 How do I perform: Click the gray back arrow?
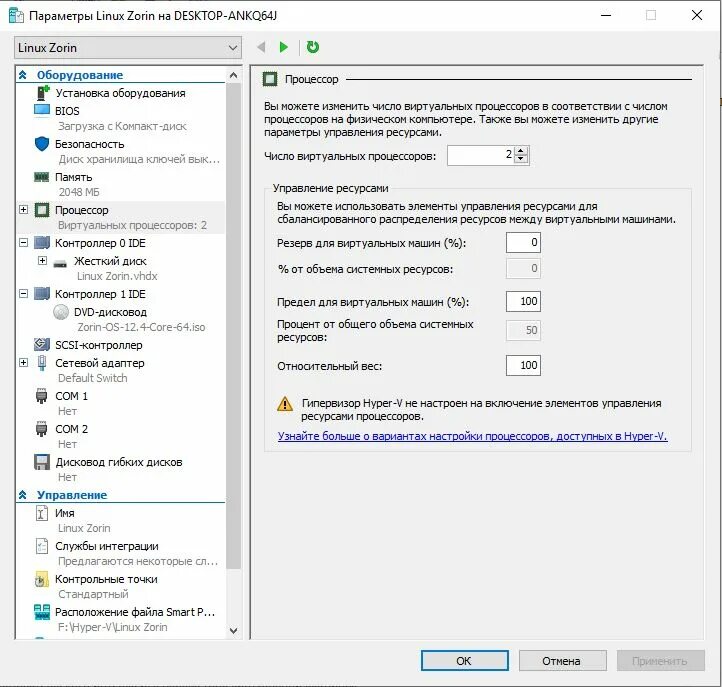pos(261,47)
